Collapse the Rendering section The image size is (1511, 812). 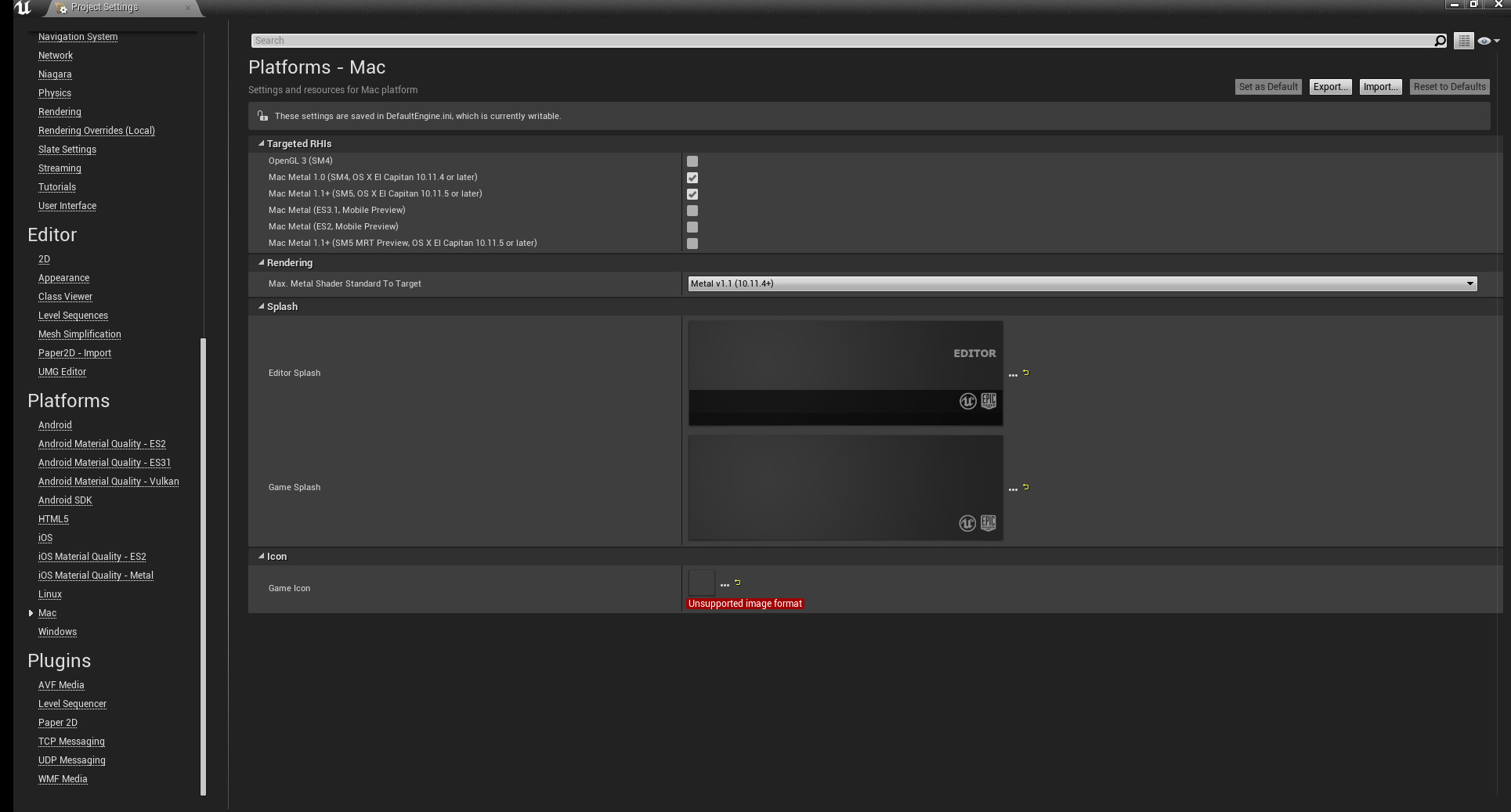pyautogui.click(x=262, y=262)
